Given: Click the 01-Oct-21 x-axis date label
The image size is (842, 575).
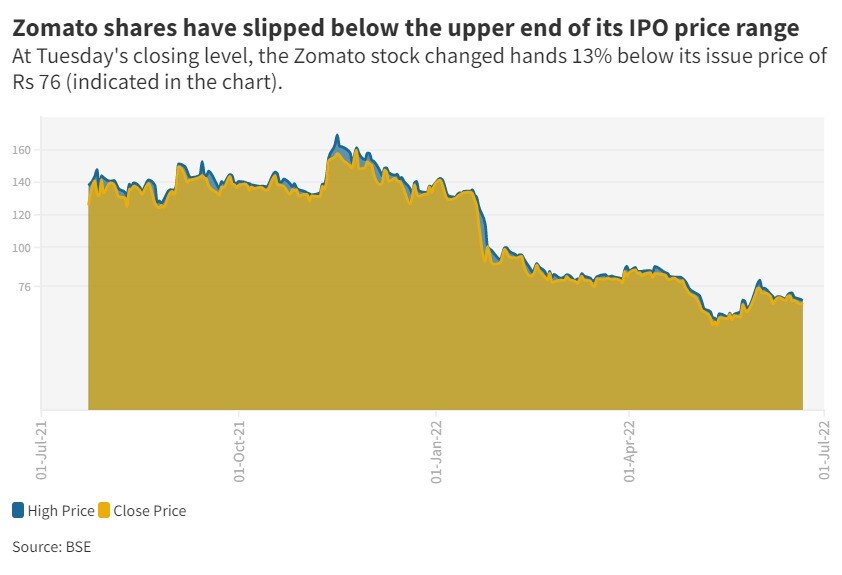Looking at the screenshot, I should pos(239,450).
